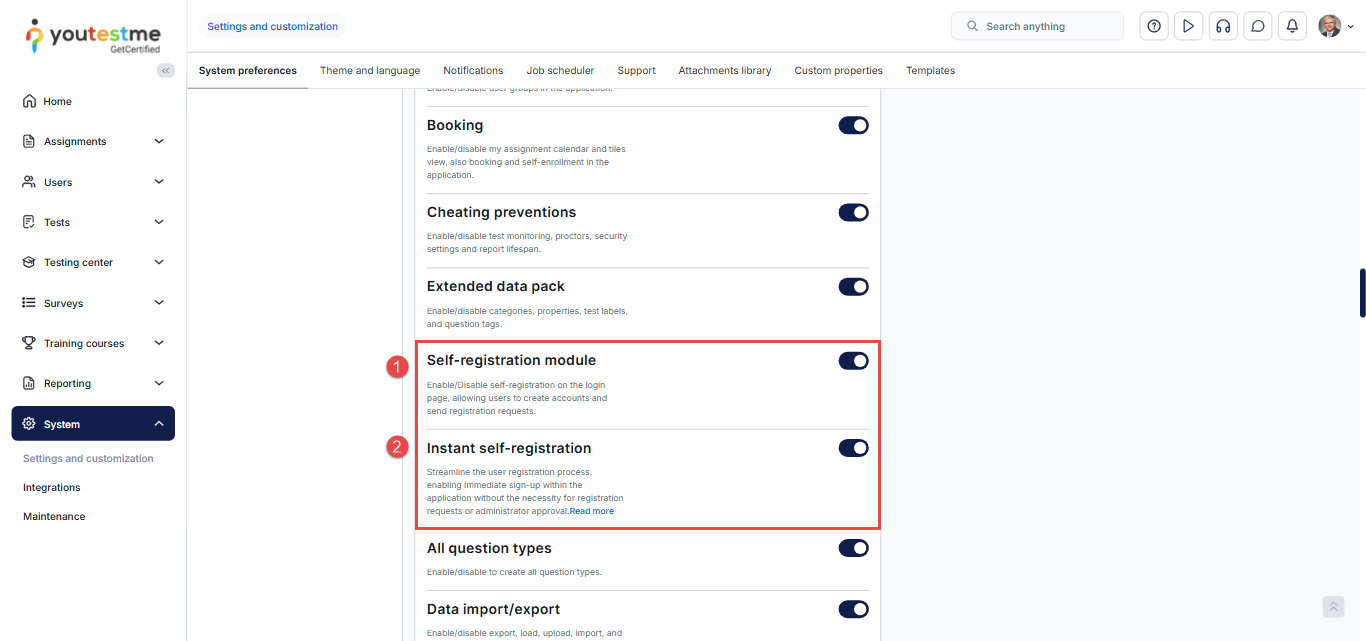The width and height of the screenshot is (1366, 641).
Task: Click the help question mark icon
Action: click(1154, 26)
